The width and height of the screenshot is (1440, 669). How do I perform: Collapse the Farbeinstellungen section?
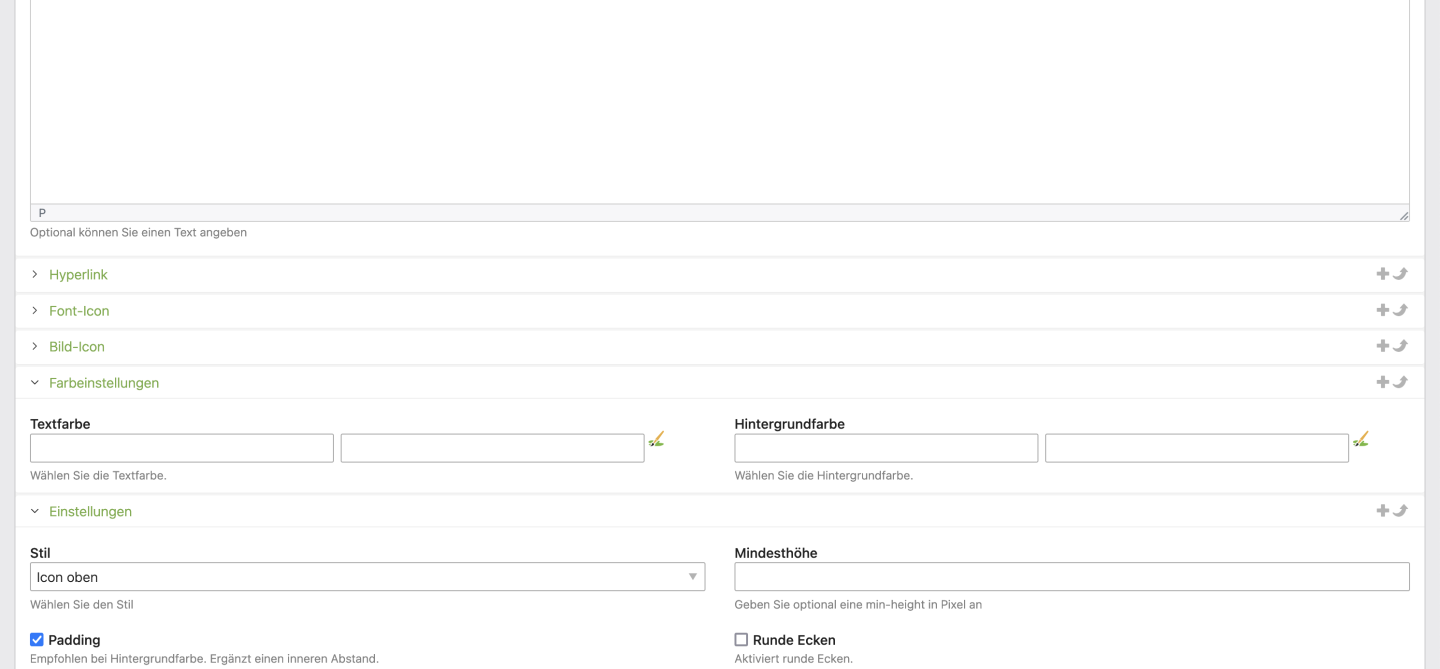click(x=103, y=383)
